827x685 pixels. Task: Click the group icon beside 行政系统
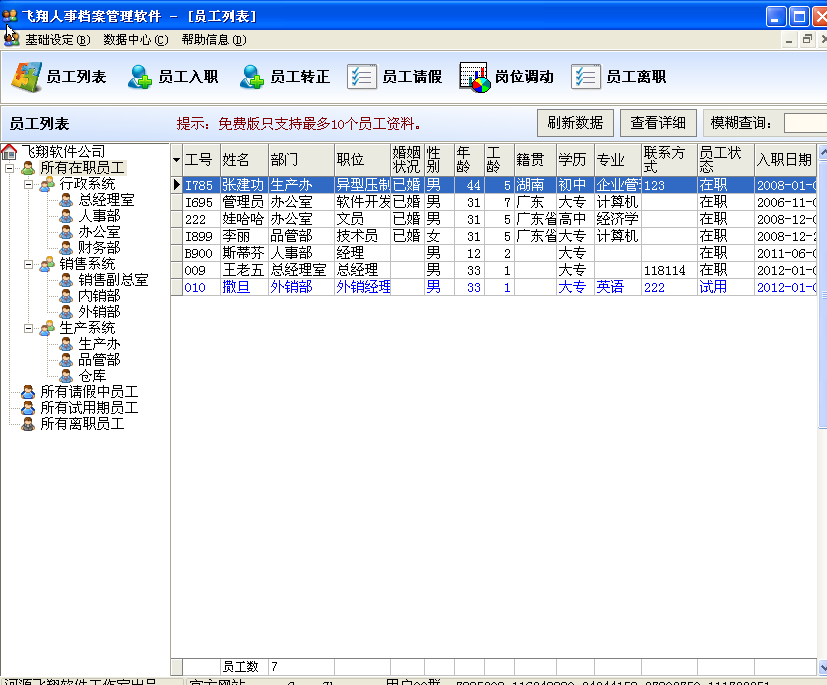point(47,184)
